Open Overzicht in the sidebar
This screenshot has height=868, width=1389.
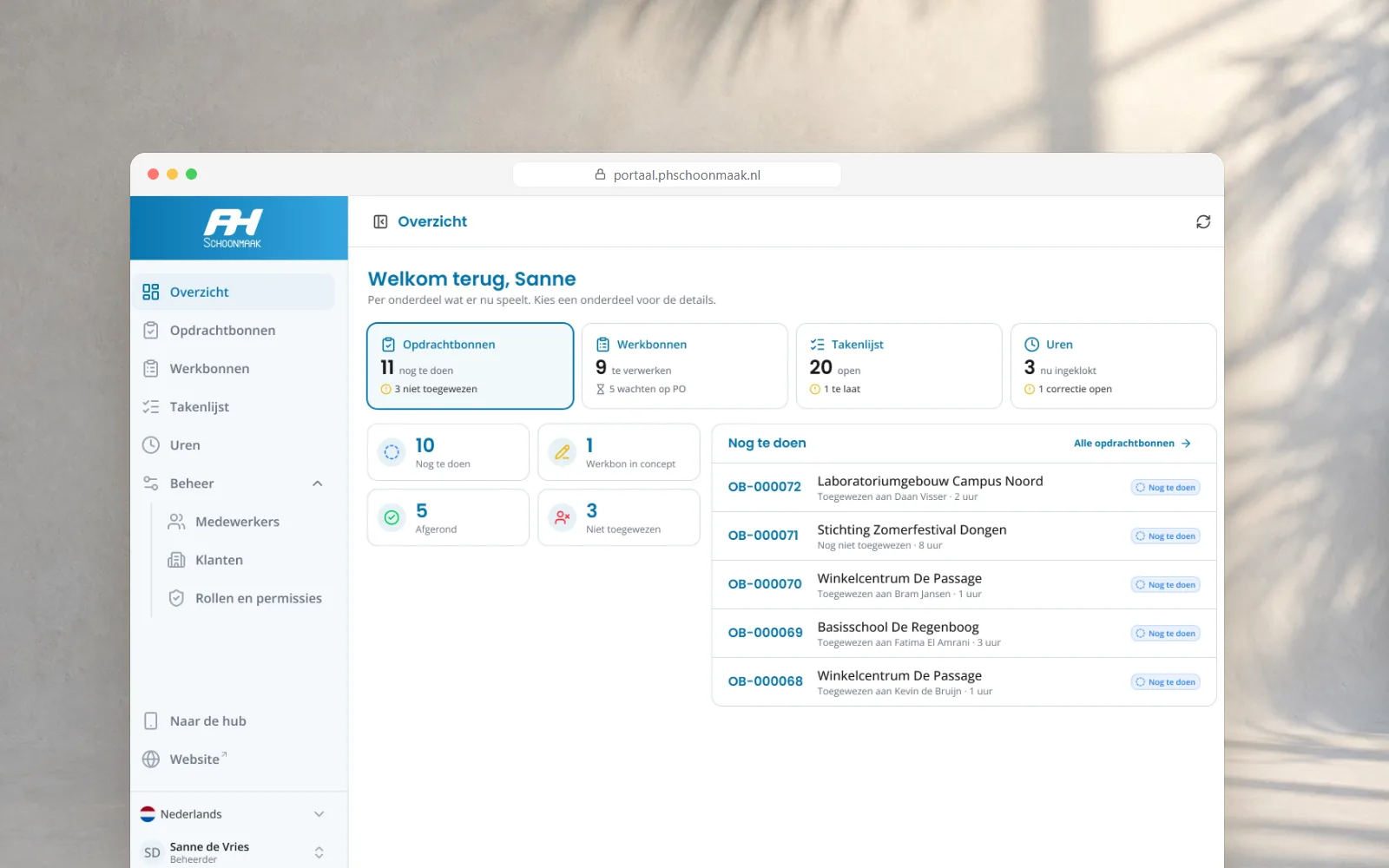pyautogui.click(x=233, y=293)
